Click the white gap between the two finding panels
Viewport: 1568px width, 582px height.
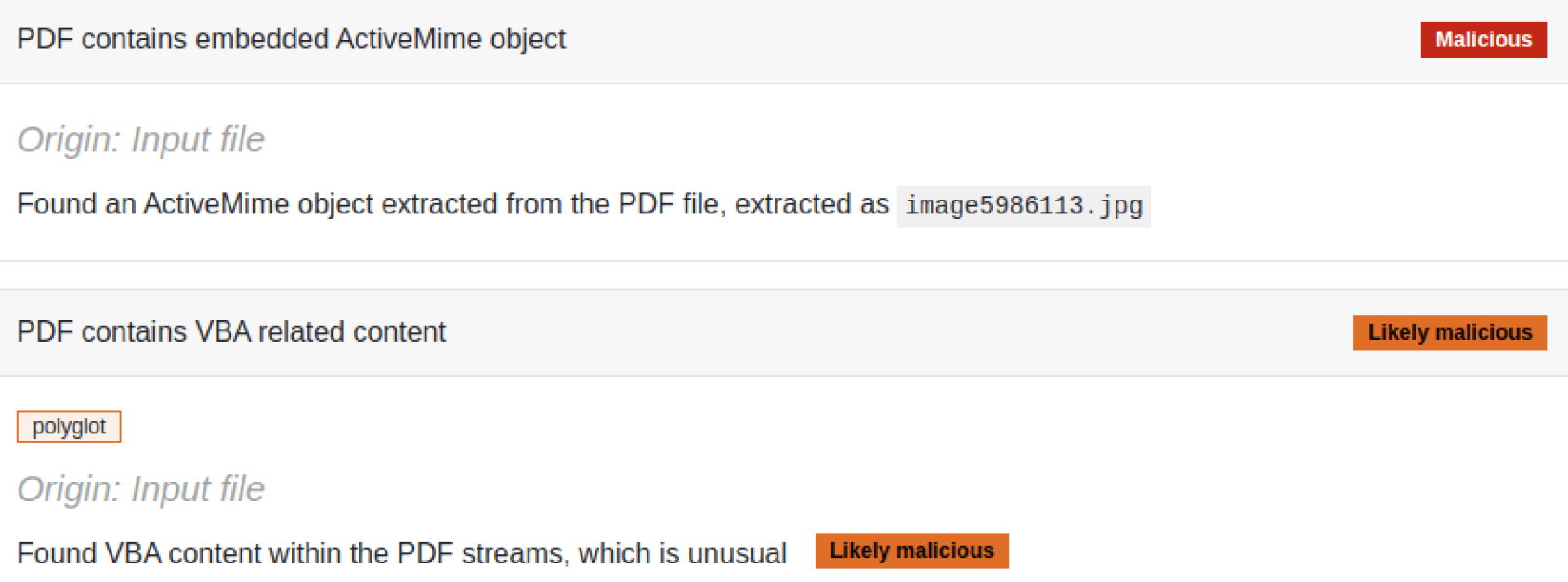(784, 275)
